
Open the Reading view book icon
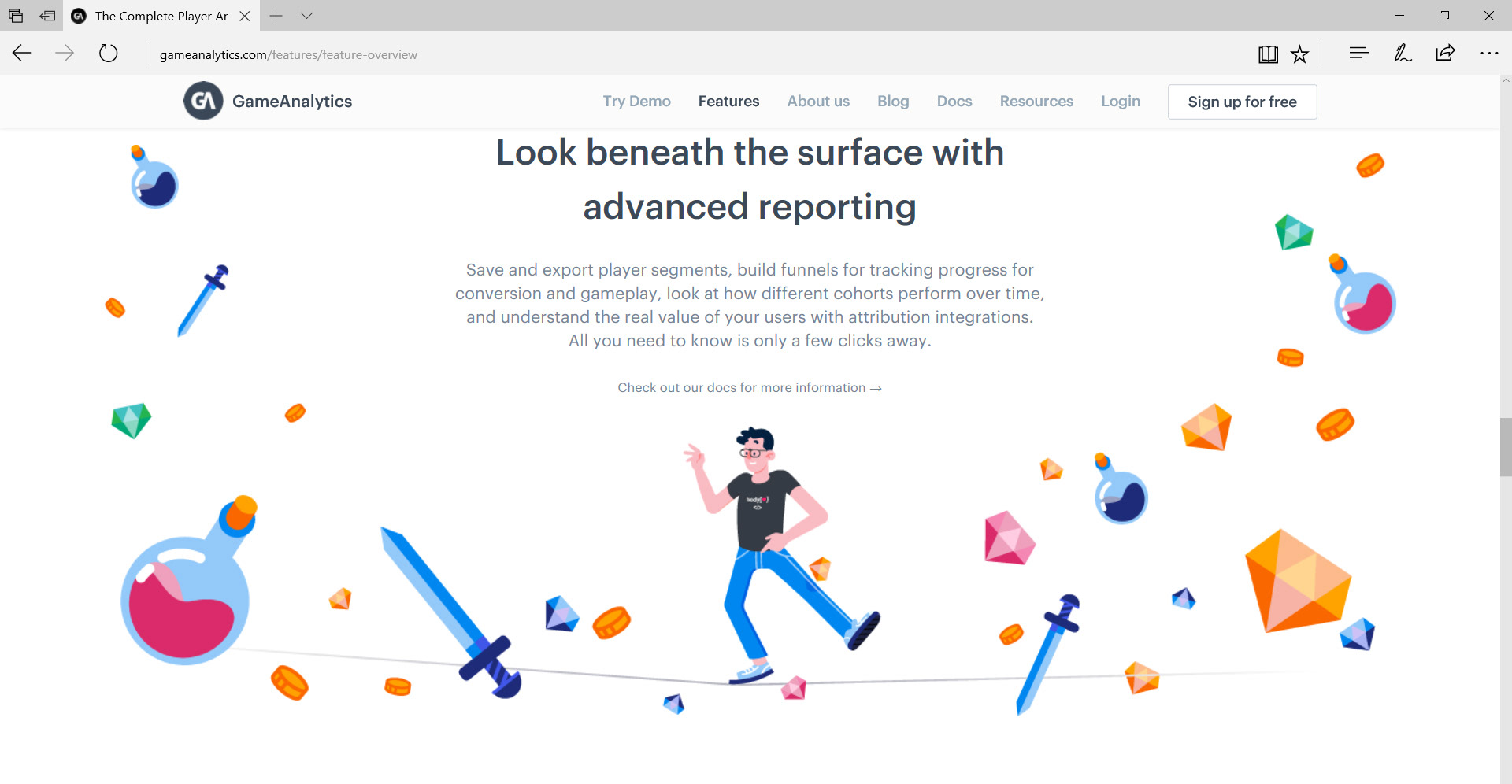1268,54
